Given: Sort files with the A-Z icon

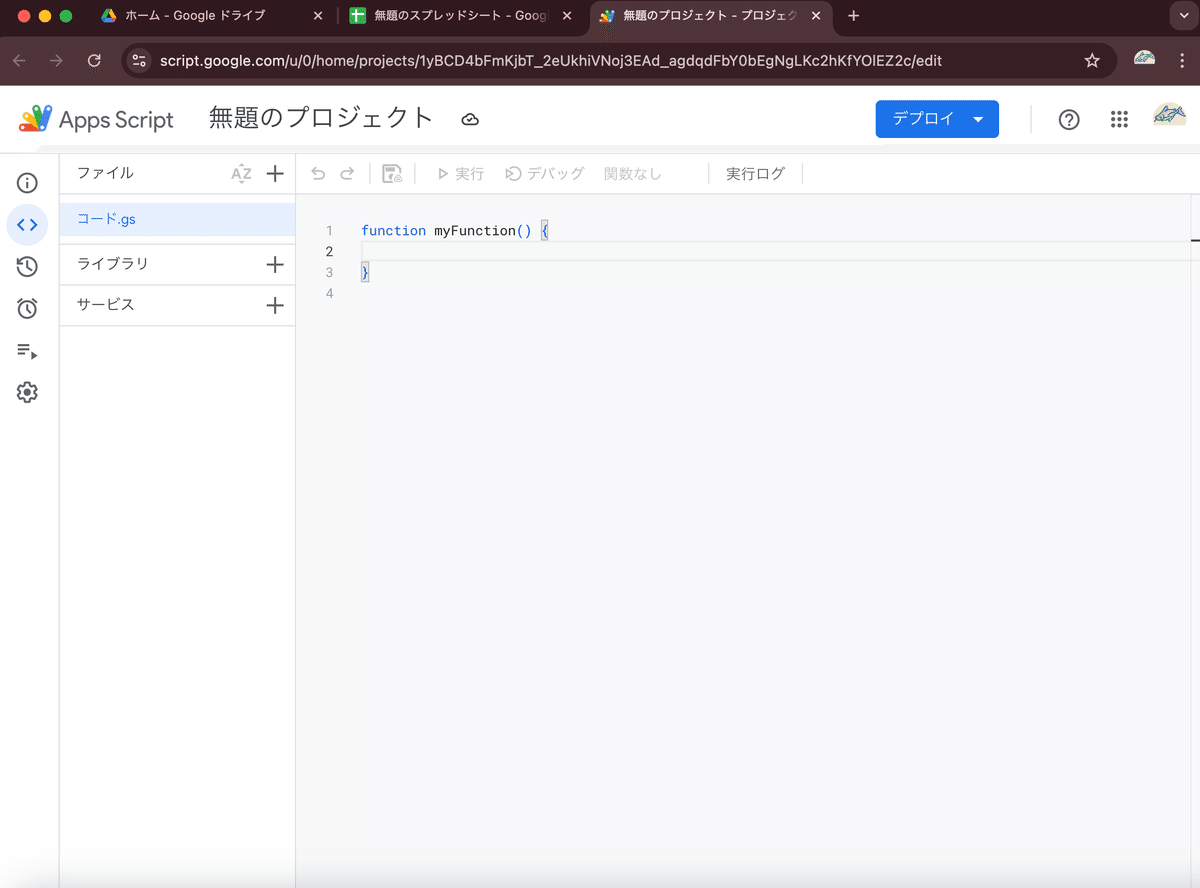Looking at the screenshot, I should click(x=241, y=173).
